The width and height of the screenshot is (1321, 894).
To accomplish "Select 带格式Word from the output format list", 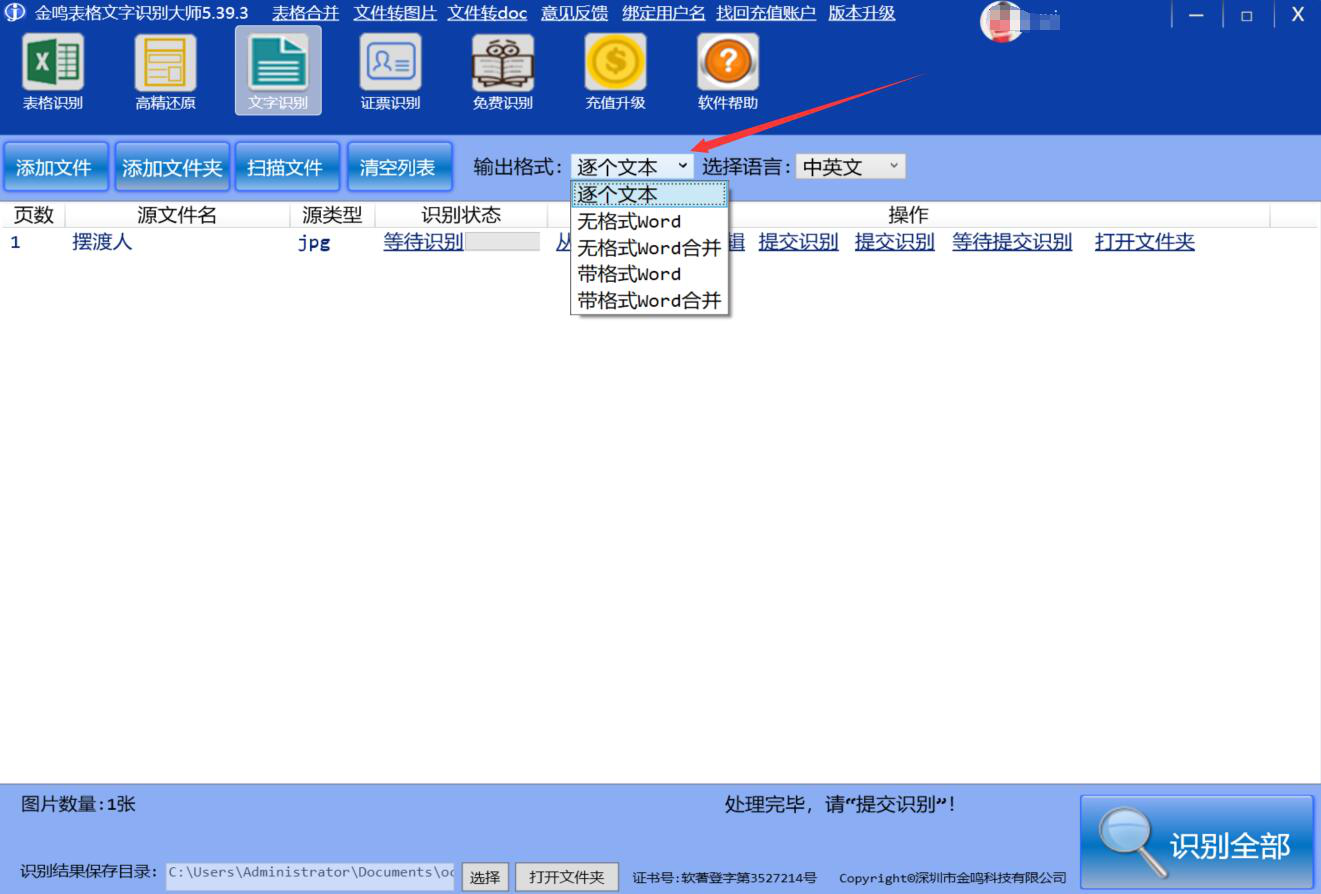I will pos(627,274).
